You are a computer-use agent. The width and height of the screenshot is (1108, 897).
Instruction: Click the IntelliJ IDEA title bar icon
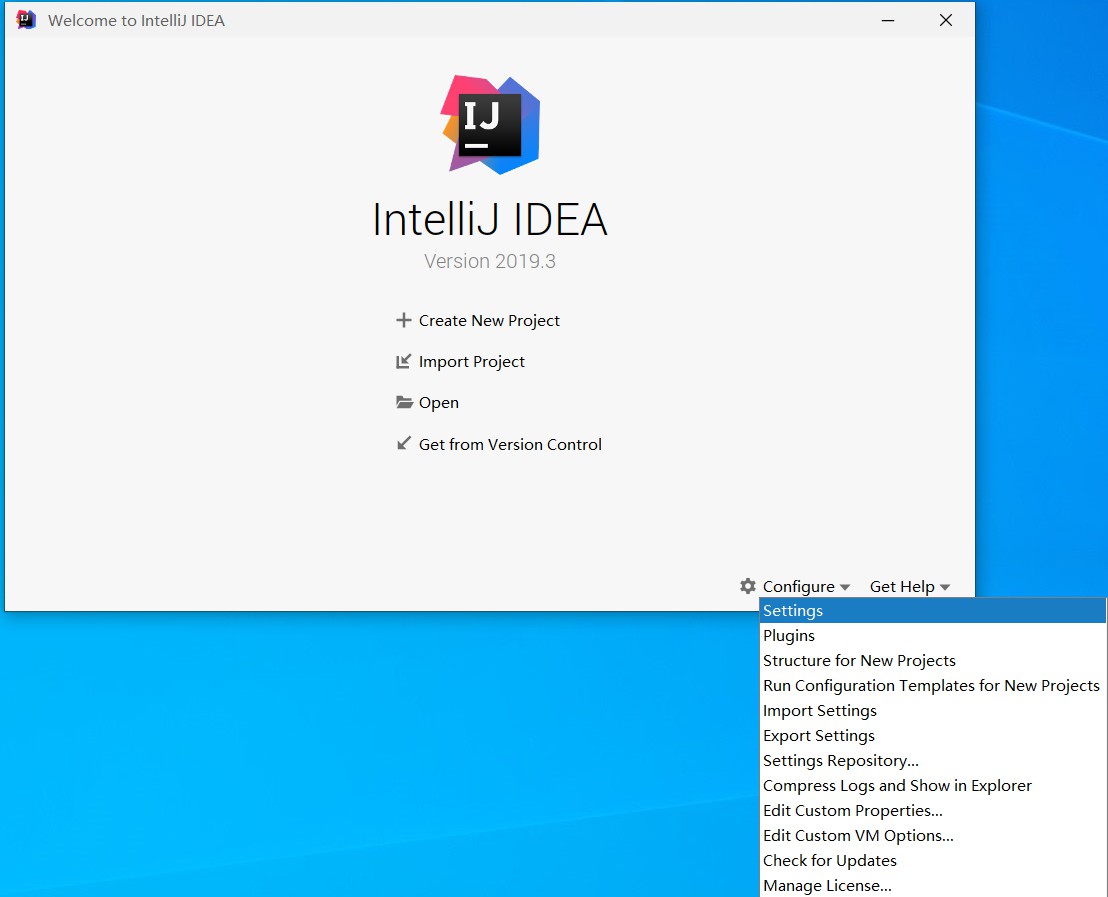pos(26,20)
